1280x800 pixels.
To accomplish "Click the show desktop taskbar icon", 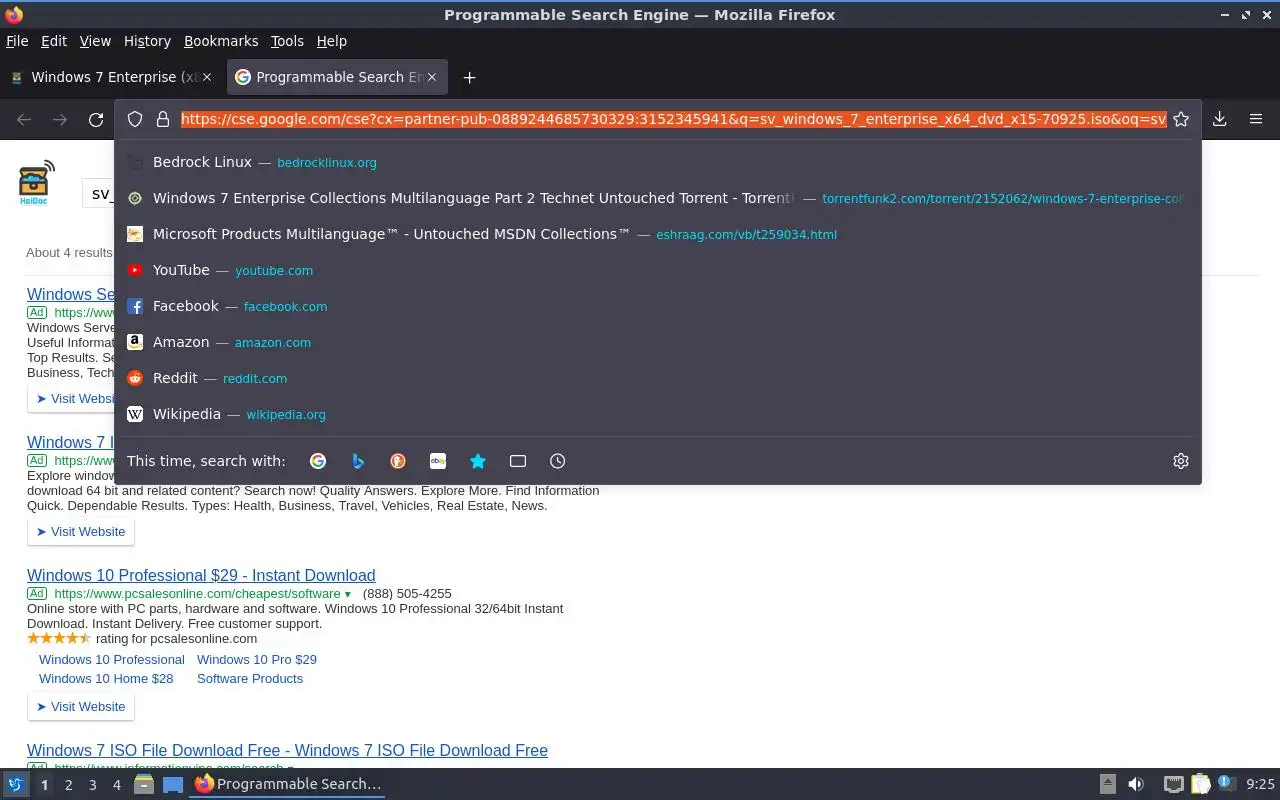I will click(173, 785).
